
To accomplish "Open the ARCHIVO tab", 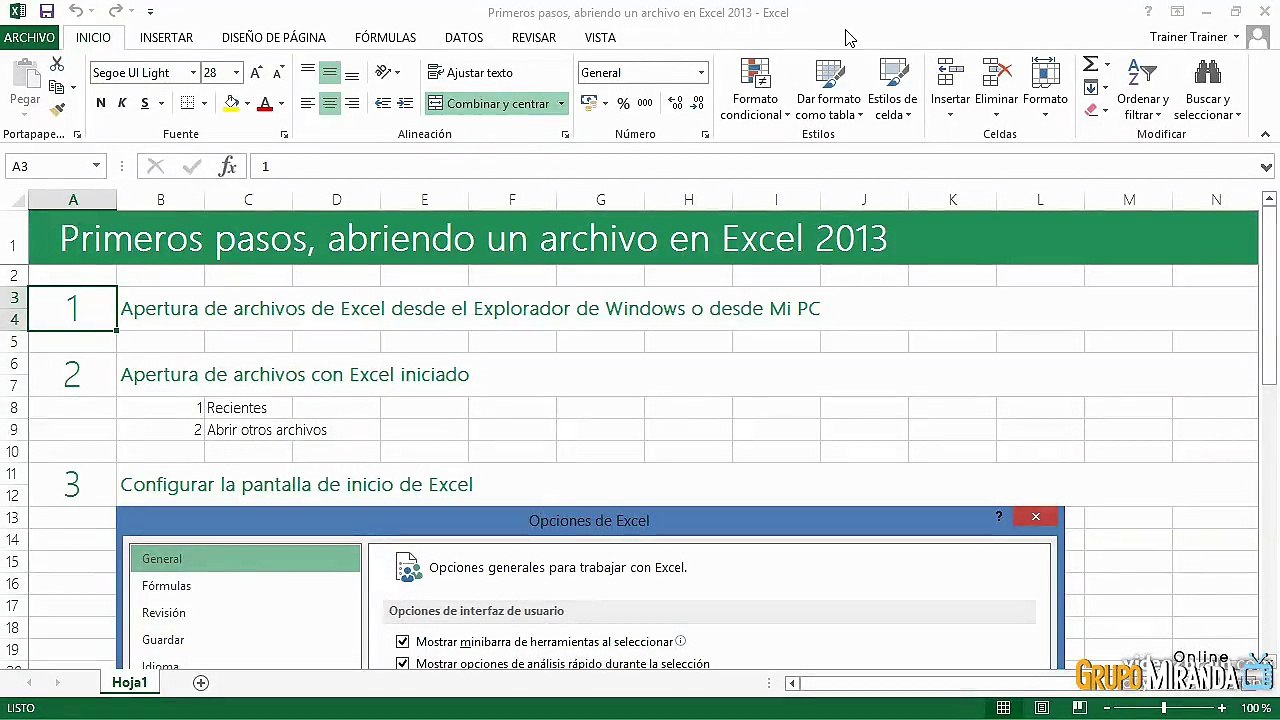I will click(29, 37).
